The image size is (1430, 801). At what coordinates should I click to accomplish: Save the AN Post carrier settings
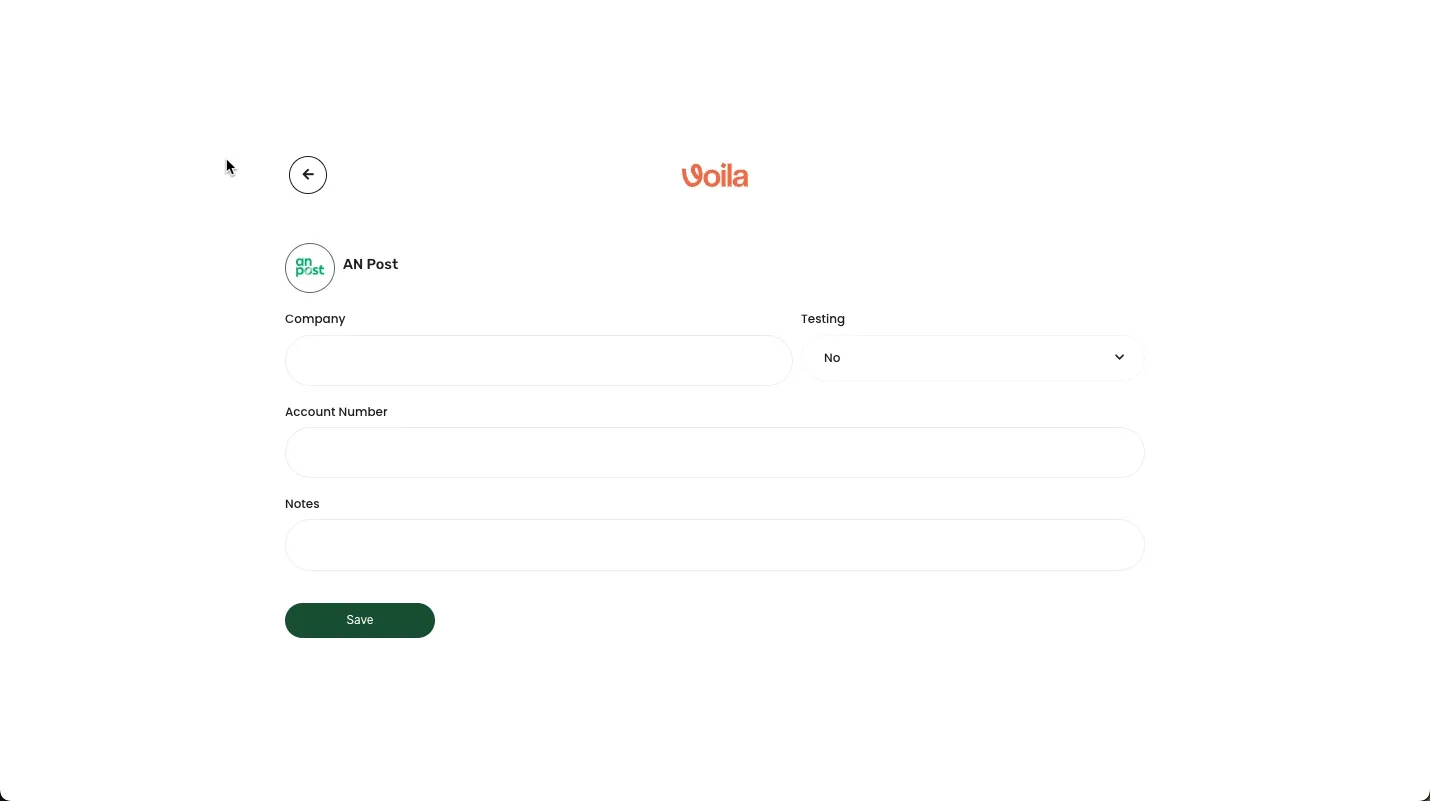tap(360, 620)
